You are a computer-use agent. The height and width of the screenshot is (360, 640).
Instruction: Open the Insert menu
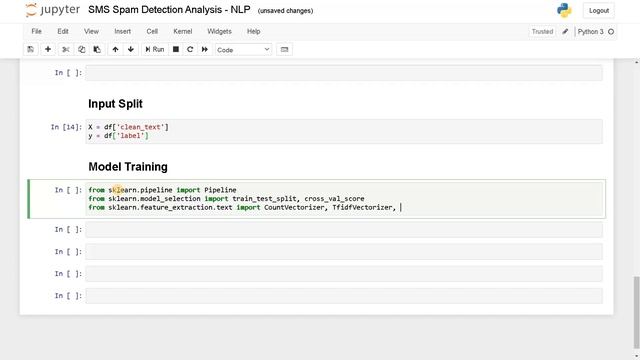click(x=122, y=31)
